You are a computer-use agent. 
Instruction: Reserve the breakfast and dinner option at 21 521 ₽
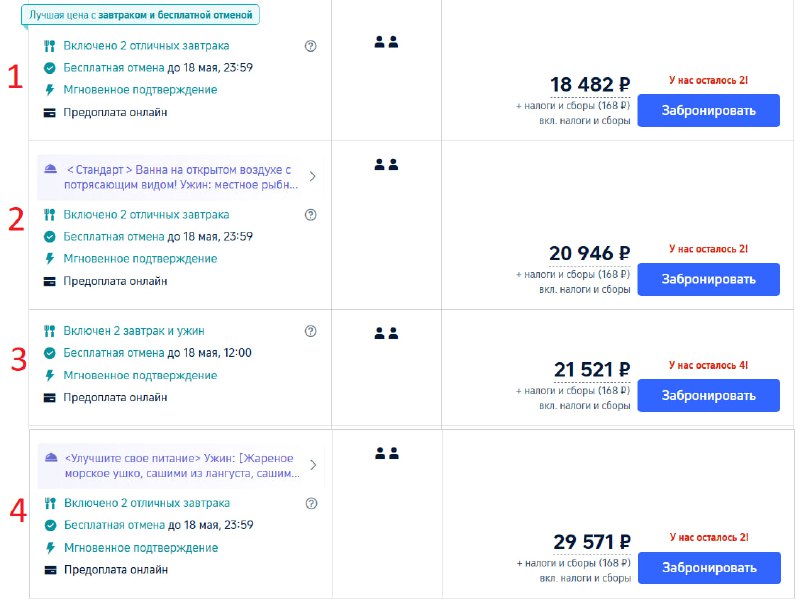coord(708,396)
